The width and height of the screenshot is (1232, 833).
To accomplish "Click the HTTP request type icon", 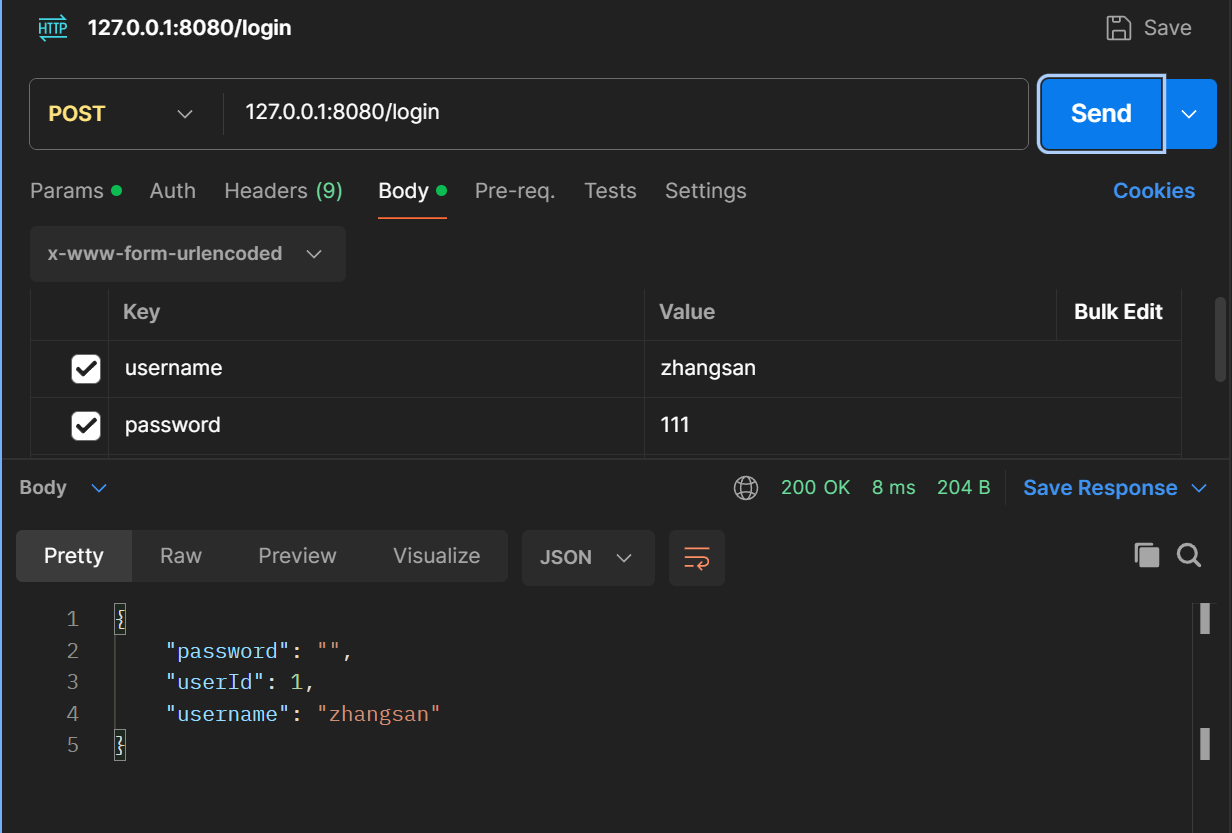I will pyautogui.click(x=53, y=27).
